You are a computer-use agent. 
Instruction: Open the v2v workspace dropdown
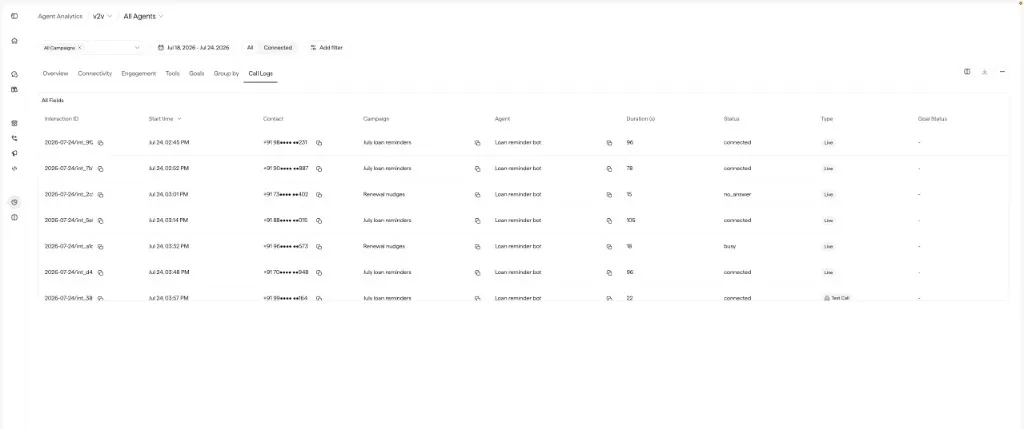[x=103, y=16]
